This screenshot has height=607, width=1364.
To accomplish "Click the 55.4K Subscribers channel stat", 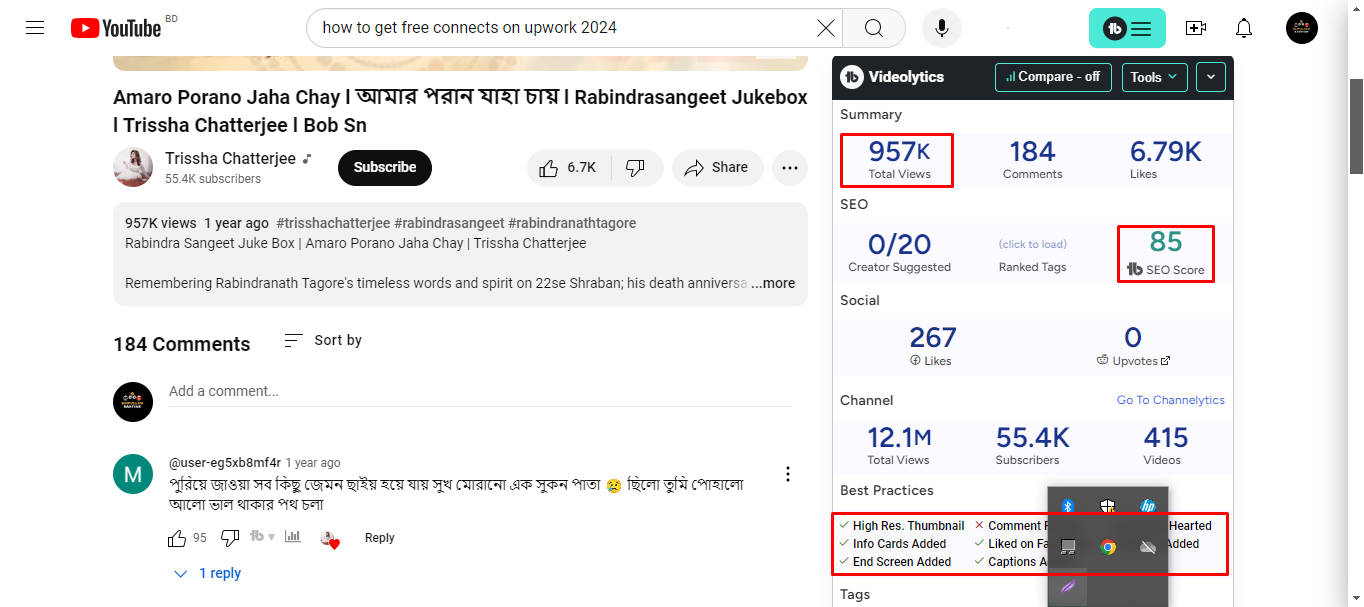I will point(1032,446).
